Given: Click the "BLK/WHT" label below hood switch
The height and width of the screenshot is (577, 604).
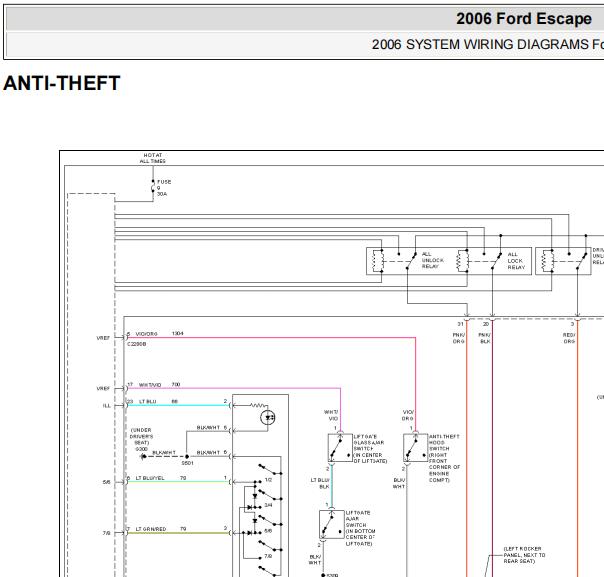Looking at the screenshot, I should [x=399, y=483].
